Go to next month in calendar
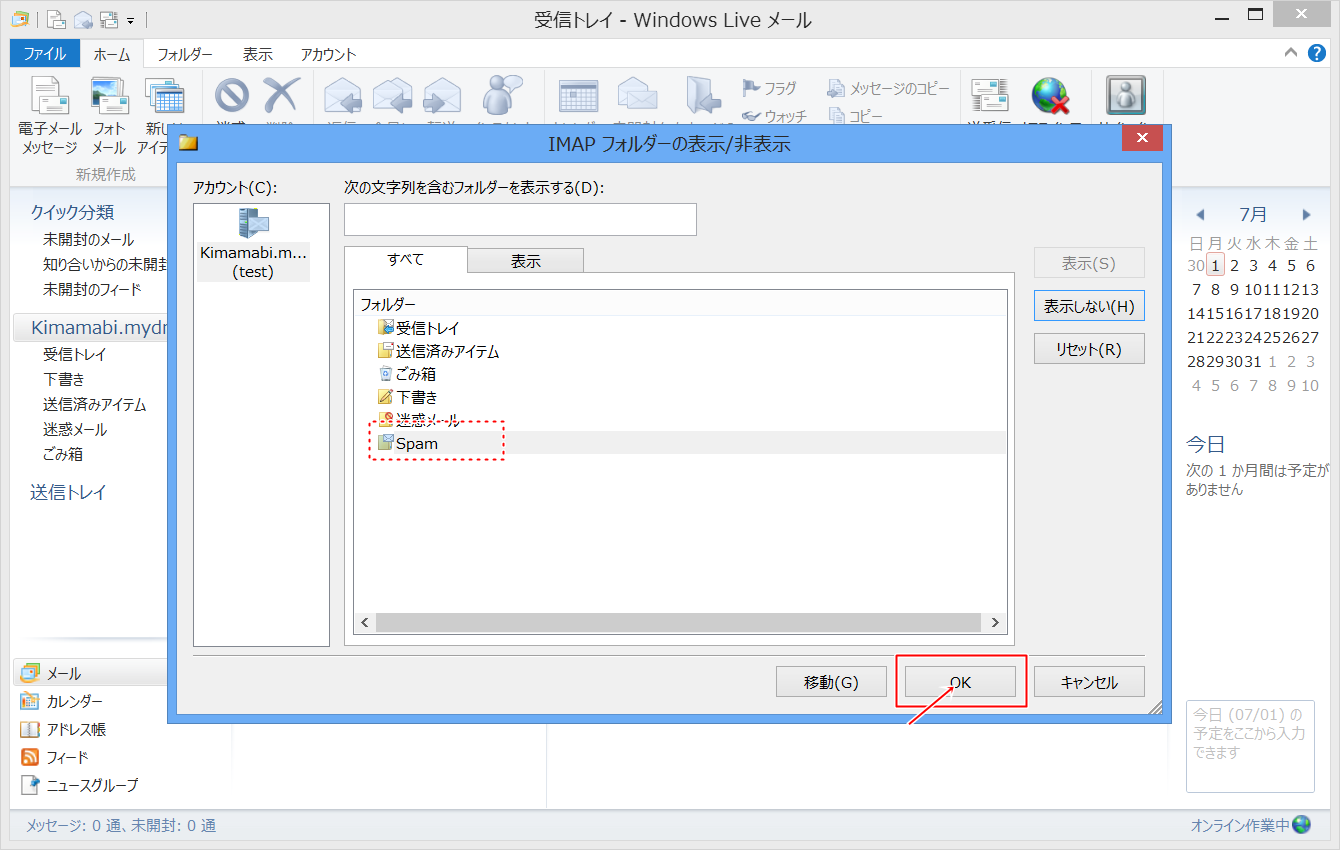1340x850 pixels. [1306, 214]
